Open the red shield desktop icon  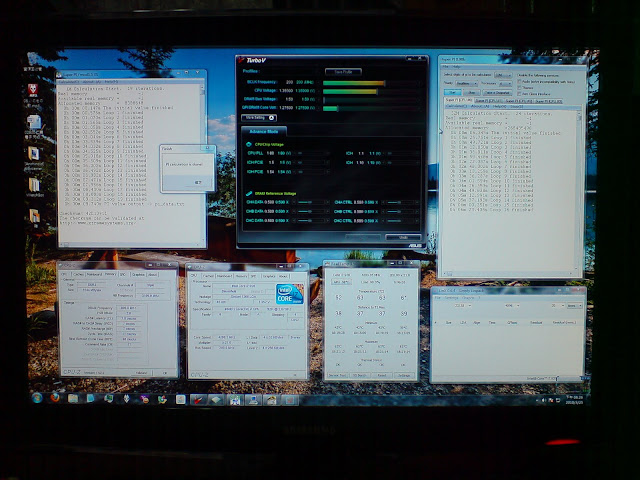pyautogui.click(x=33, y=90)
